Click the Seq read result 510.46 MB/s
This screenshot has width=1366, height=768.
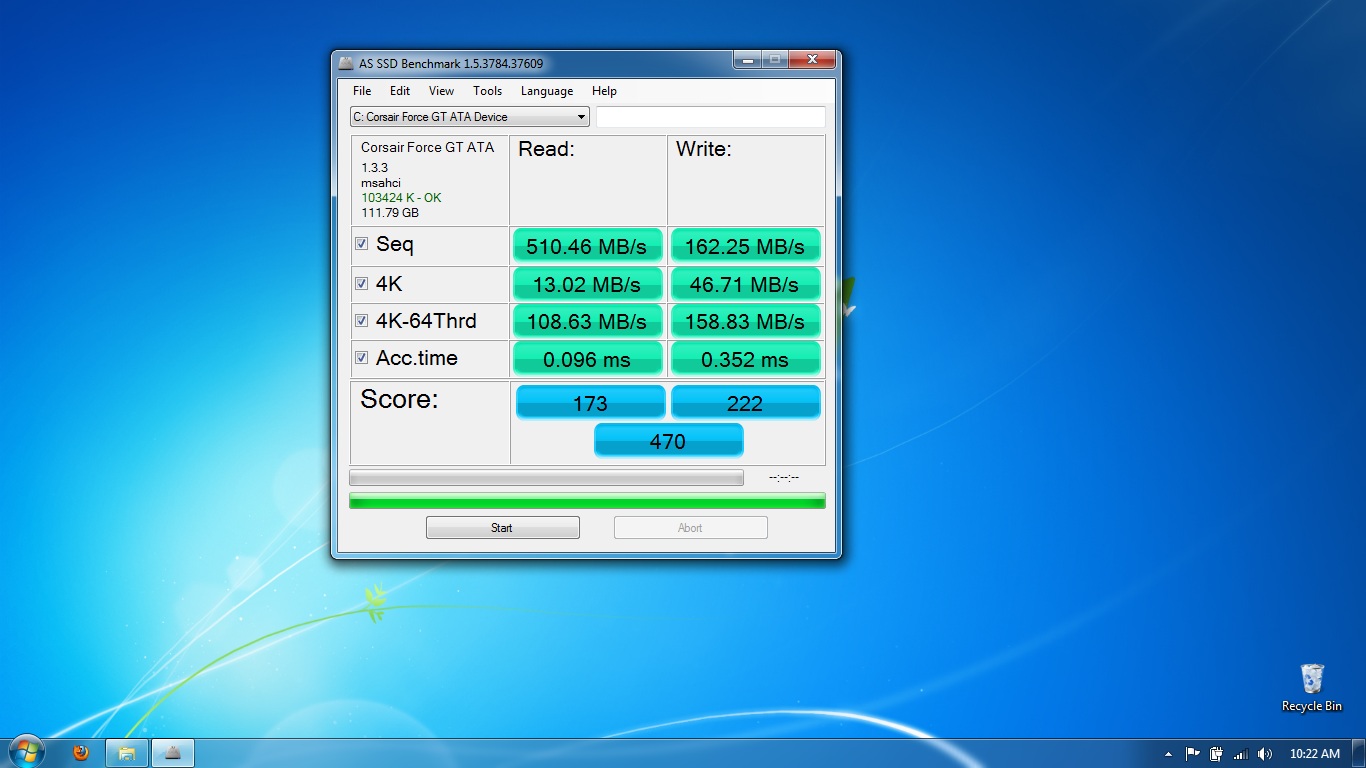(x=587, y=246)
